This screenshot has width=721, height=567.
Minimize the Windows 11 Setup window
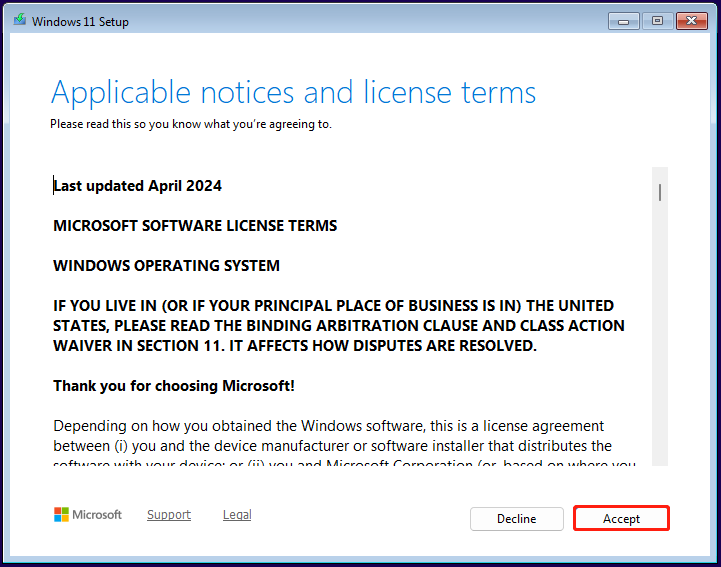pos(623,21)
